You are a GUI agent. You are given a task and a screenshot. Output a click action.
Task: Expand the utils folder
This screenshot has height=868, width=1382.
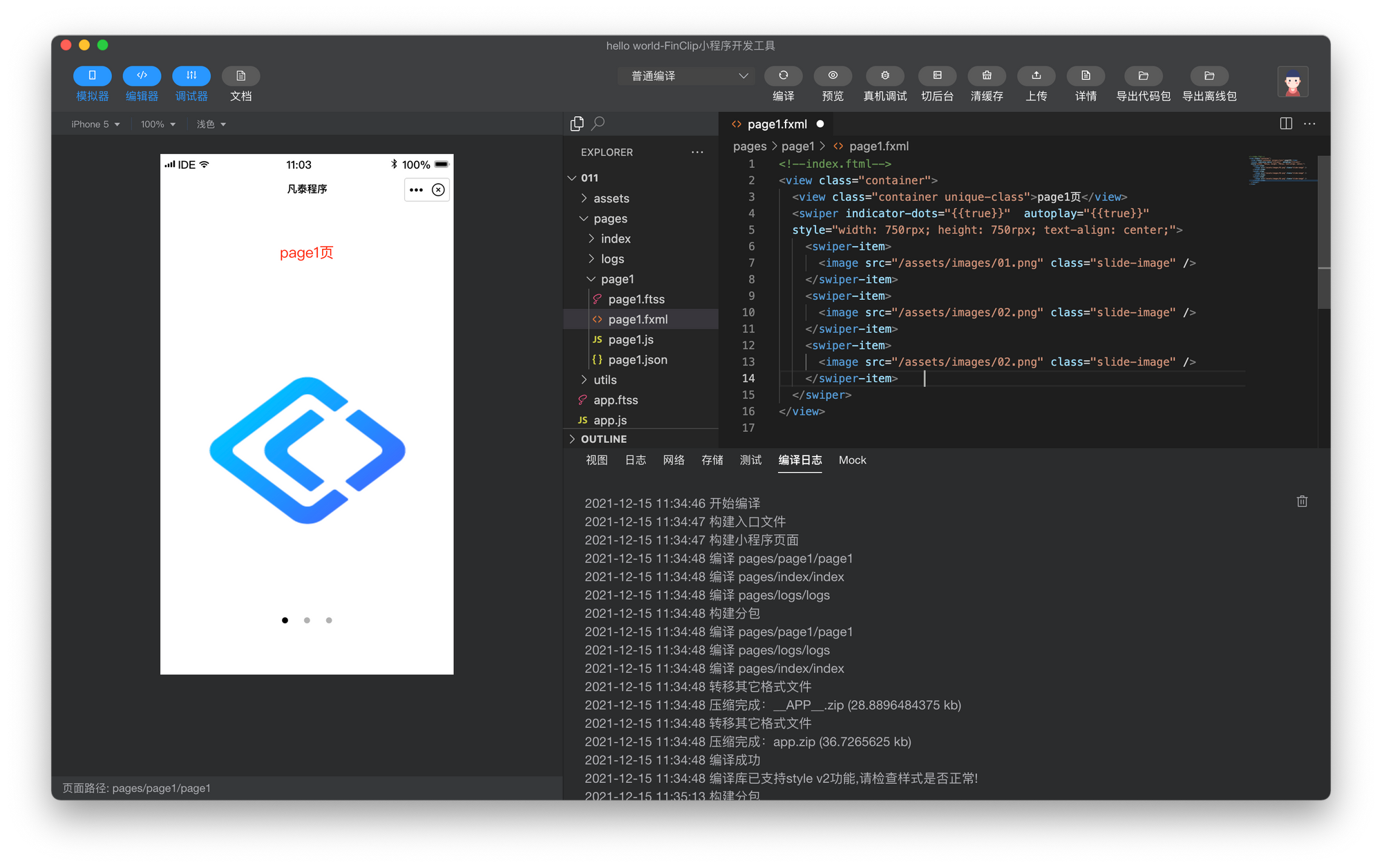click(641, 379)
